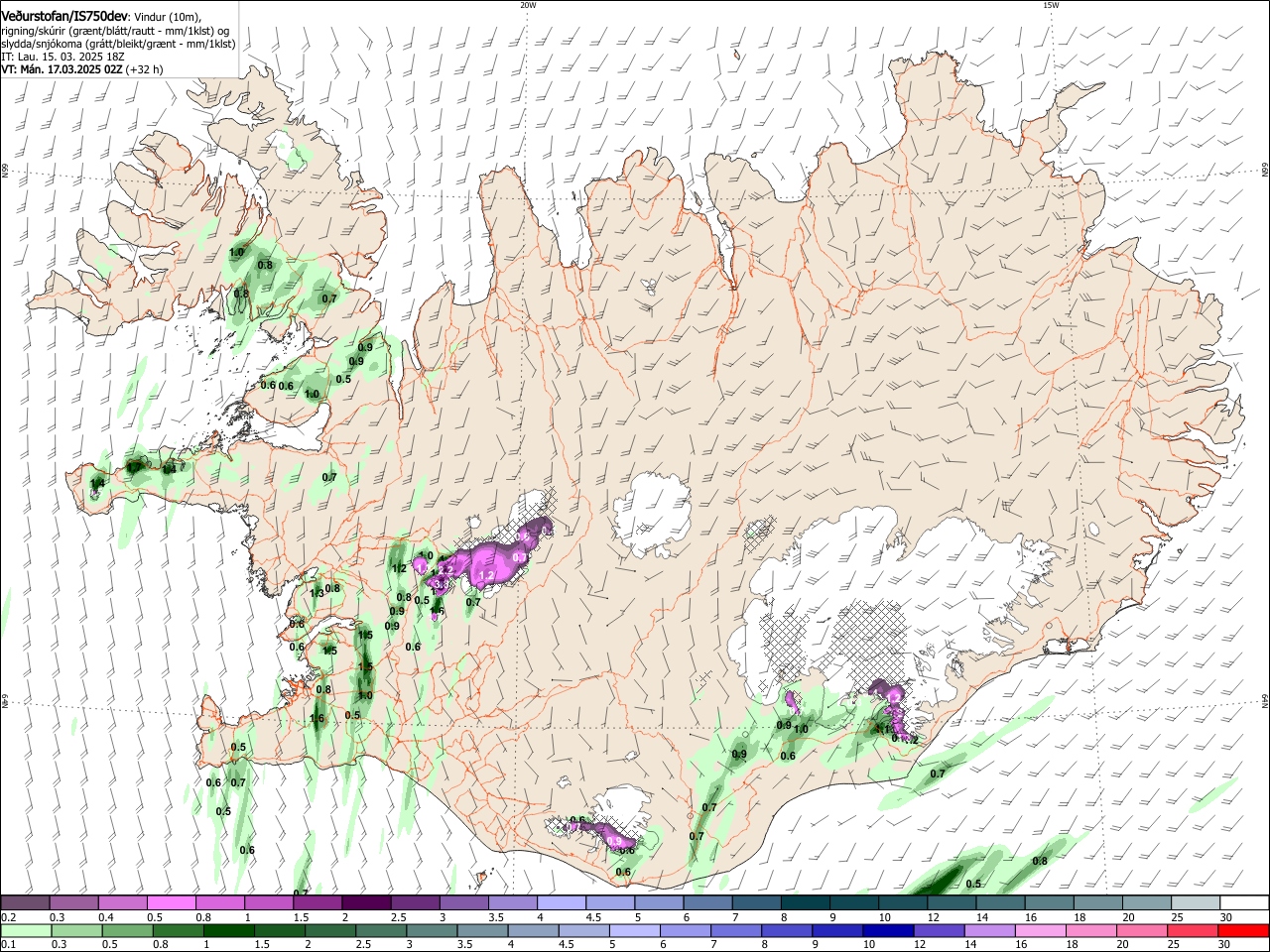Pick dark purple swatch labeled 2 in top legend row
Screen dimensions: 1270x952
click(x=366, y=902)
